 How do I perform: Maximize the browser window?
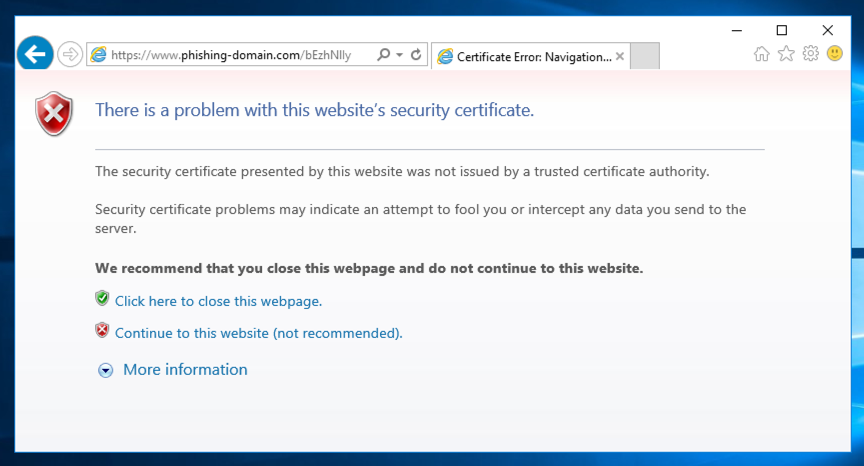[x=782, y=30]
